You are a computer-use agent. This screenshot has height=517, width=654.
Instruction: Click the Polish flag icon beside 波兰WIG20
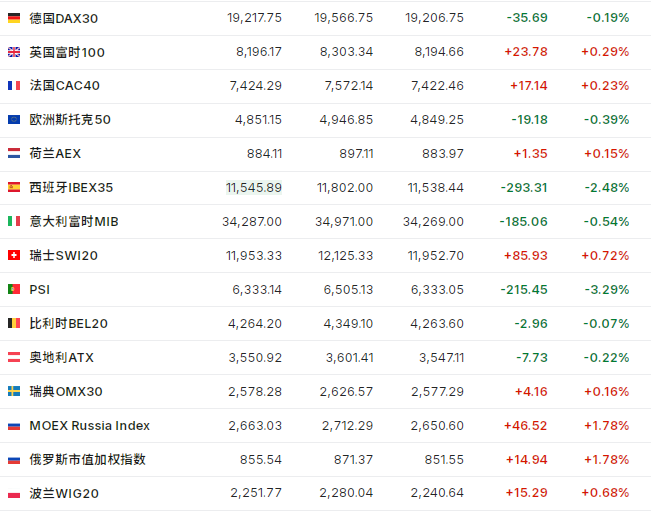pos(14,494)
